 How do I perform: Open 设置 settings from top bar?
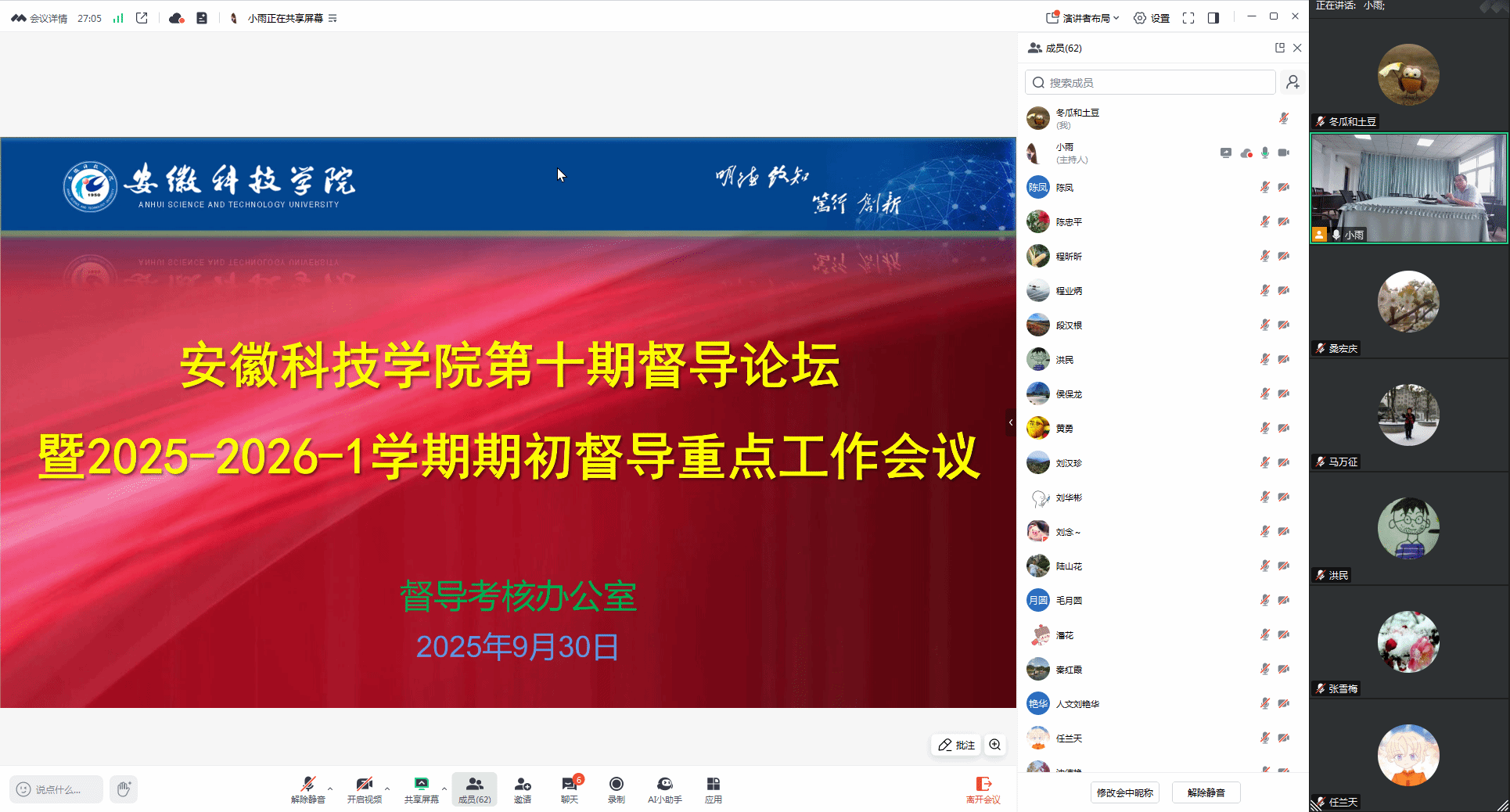[1152, 18]
